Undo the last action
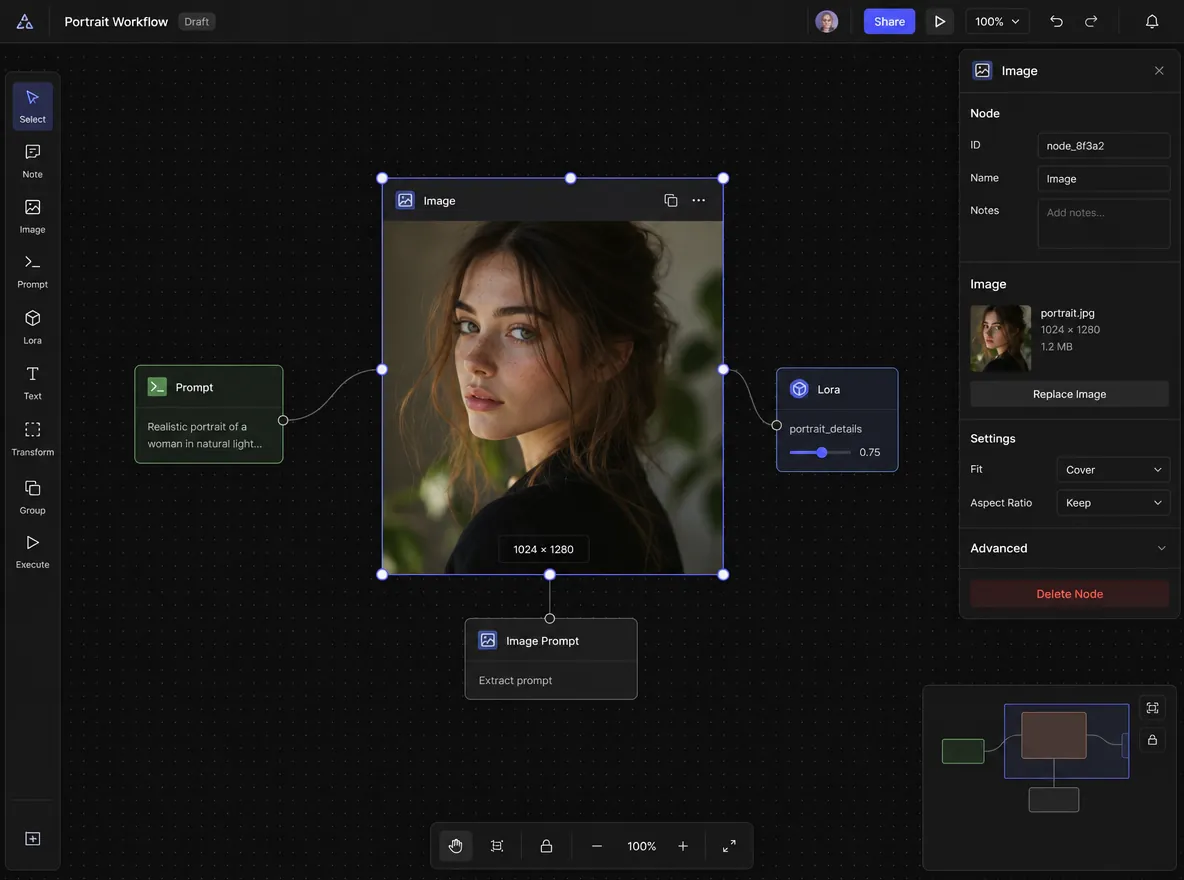 tap(1056, 21)
